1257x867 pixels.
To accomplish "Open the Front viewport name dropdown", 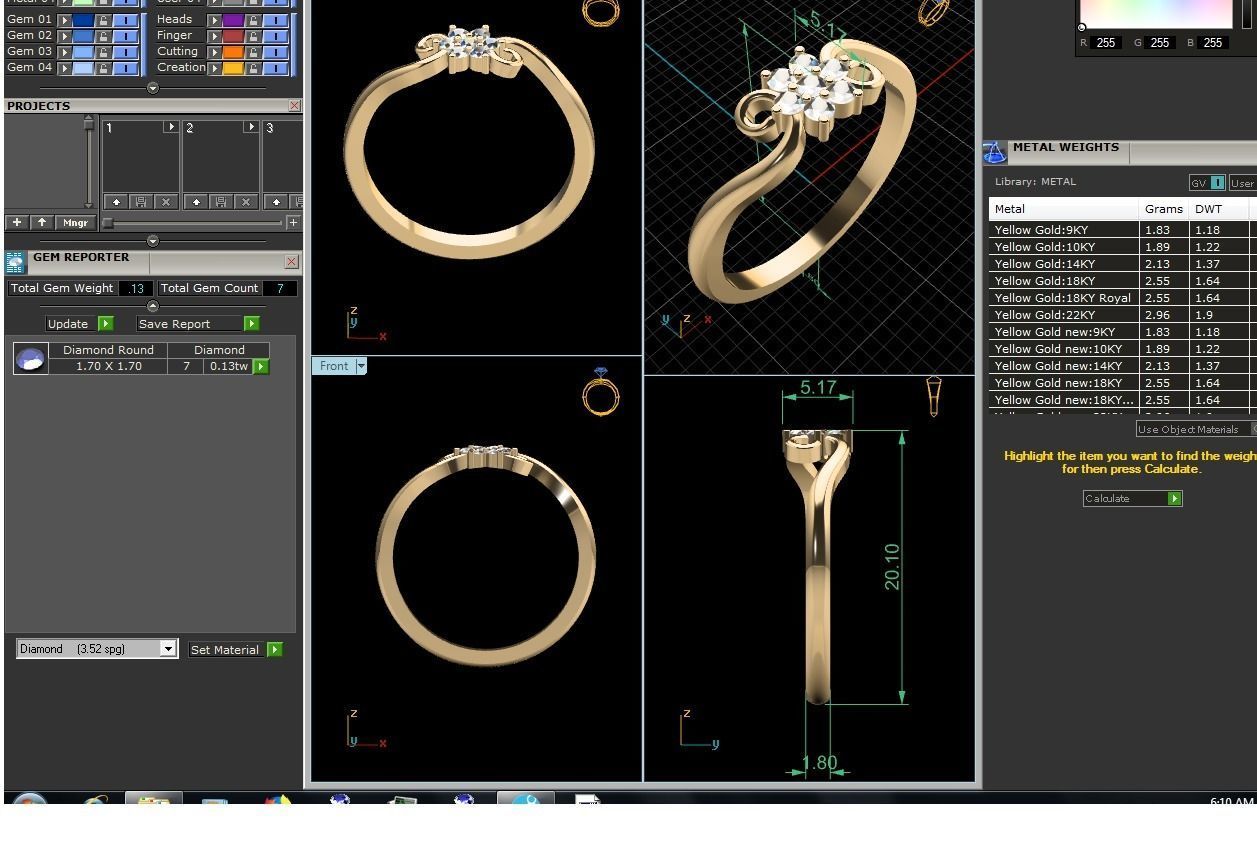I will pyautogui.click(x=361, y=366).
